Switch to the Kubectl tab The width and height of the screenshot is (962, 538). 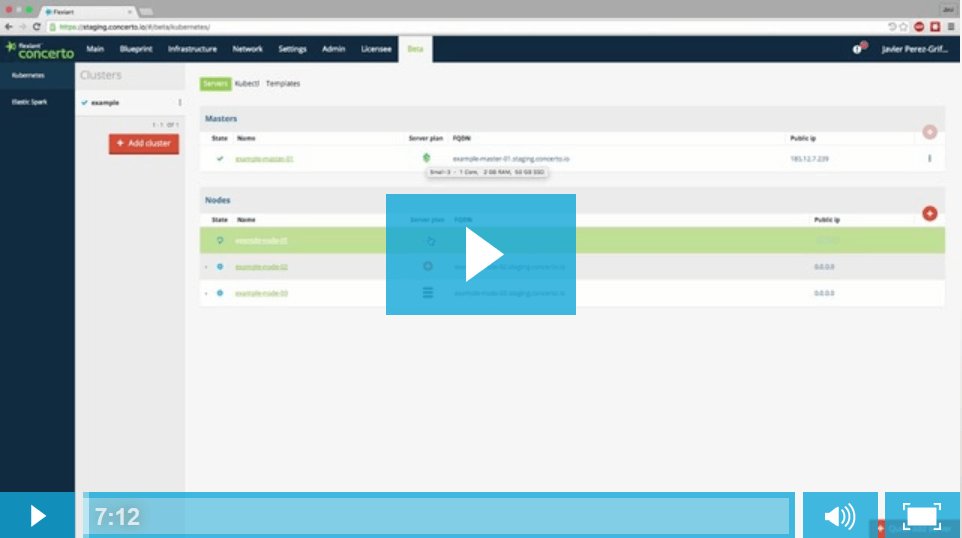click(x=247, y=83)
